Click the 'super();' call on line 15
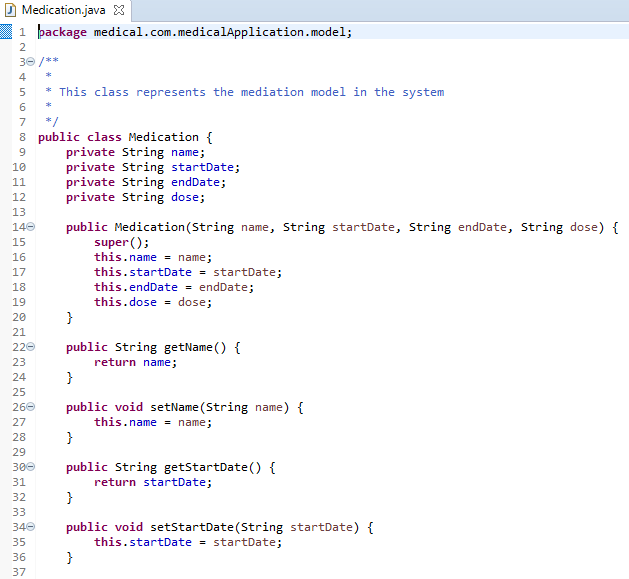Image resolution: width=629 pixels, height=579 pixels. (122, 242)
